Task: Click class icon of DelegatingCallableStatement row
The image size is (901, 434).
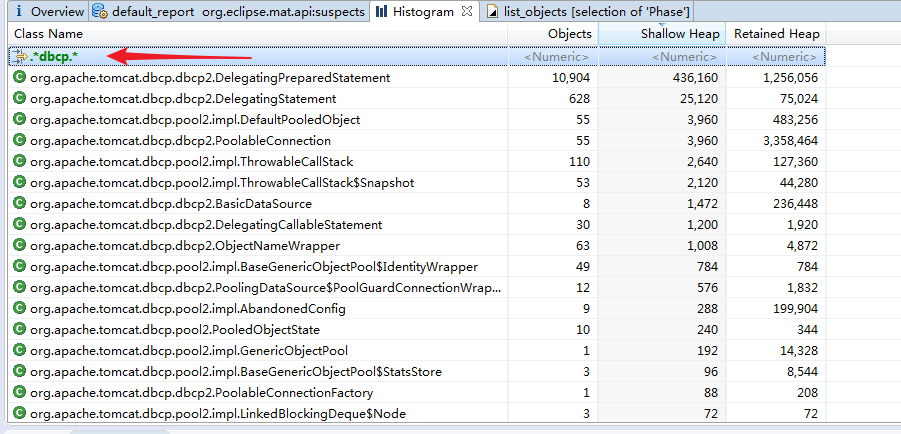Action: [x=20, y=225]
